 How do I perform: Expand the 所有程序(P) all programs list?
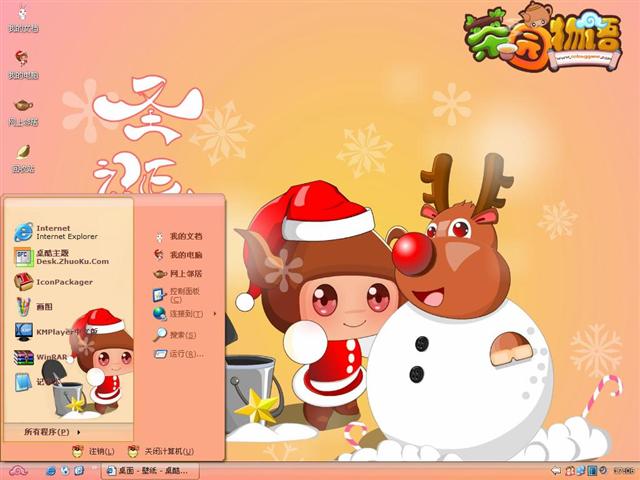click(x=52, y=432)
